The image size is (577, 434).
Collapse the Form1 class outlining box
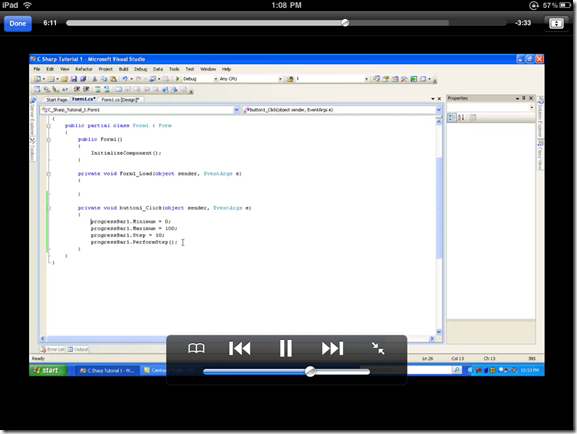[49, 126]
